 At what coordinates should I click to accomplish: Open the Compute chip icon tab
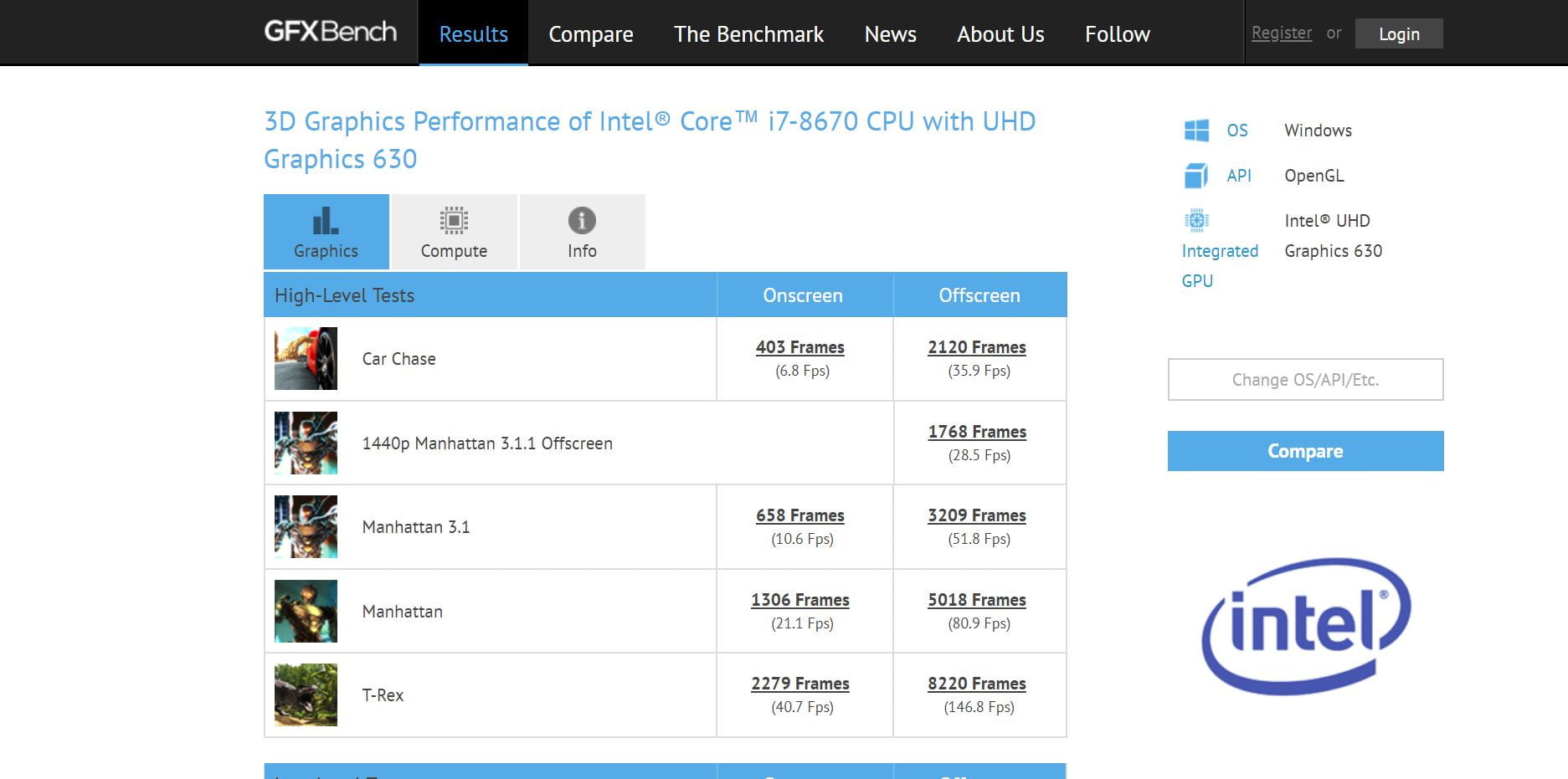454,221
